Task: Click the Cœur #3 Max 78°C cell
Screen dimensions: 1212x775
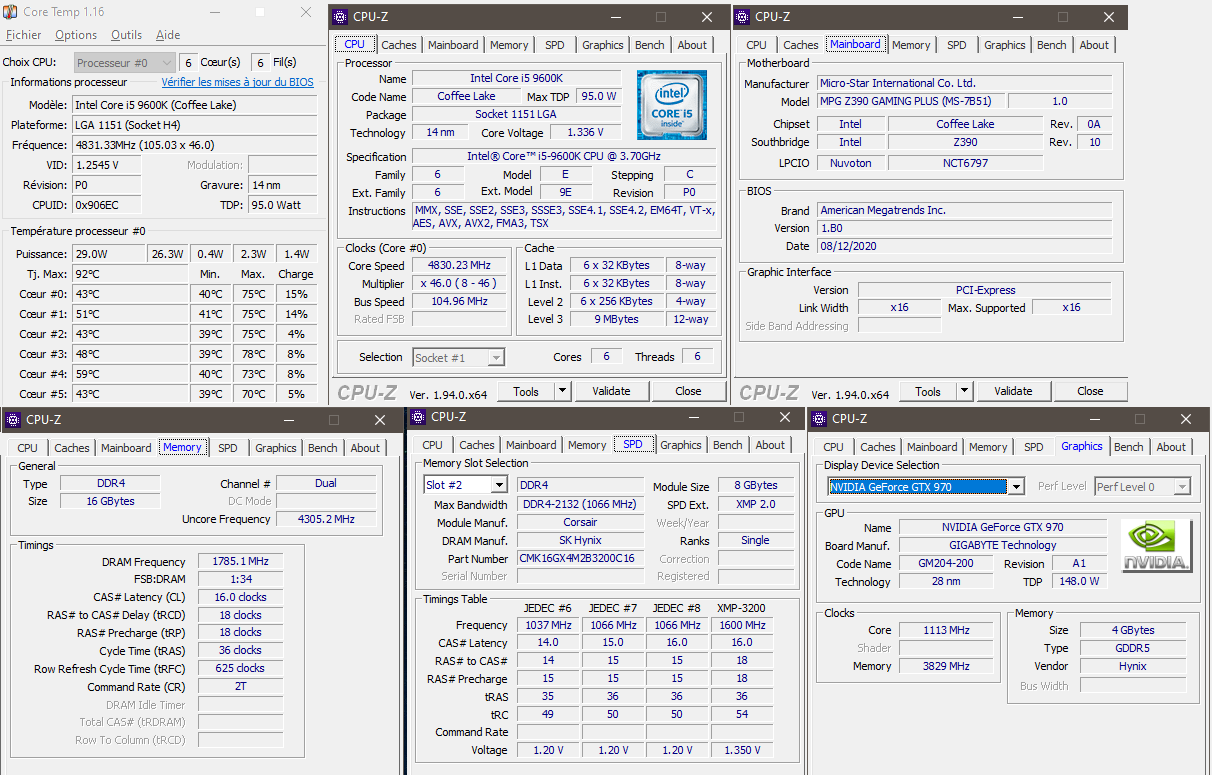Action: click(x=253, y=354)
